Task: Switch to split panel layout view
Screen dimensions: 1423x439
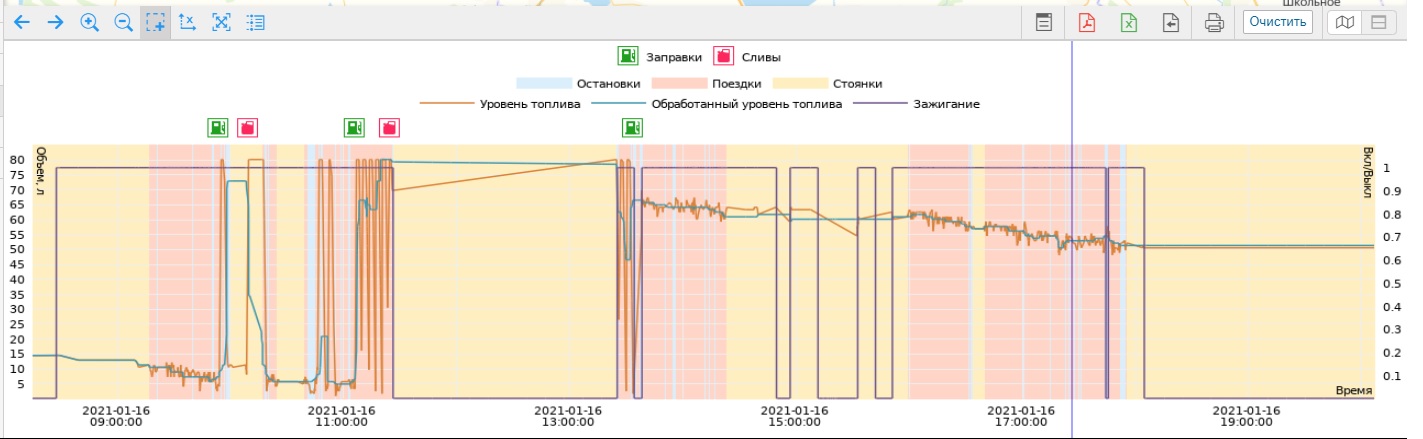Action: click(x=1378, y=22)
